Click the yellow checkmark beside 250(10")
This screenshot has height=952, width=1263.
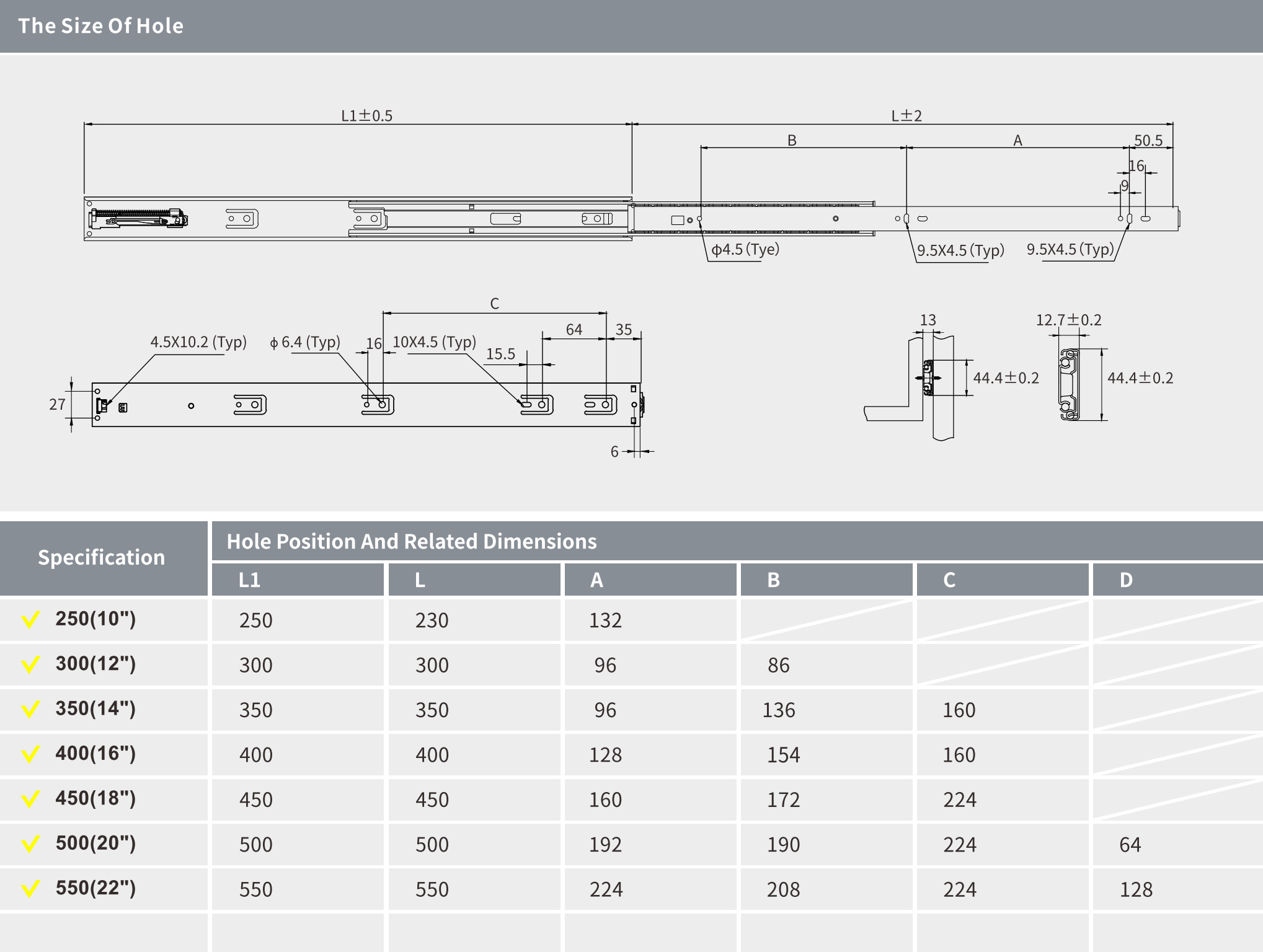tap(30, 619)
